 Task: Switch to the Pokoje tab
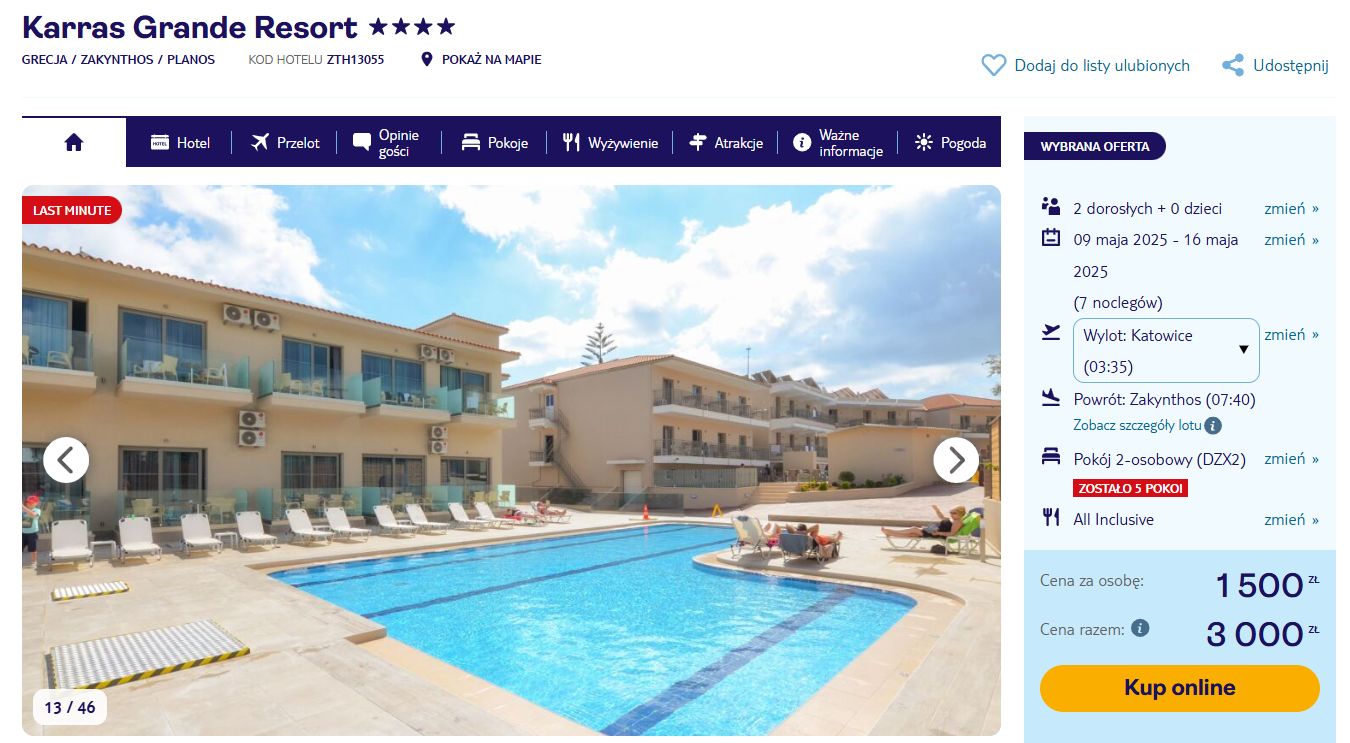click(494, 143)
